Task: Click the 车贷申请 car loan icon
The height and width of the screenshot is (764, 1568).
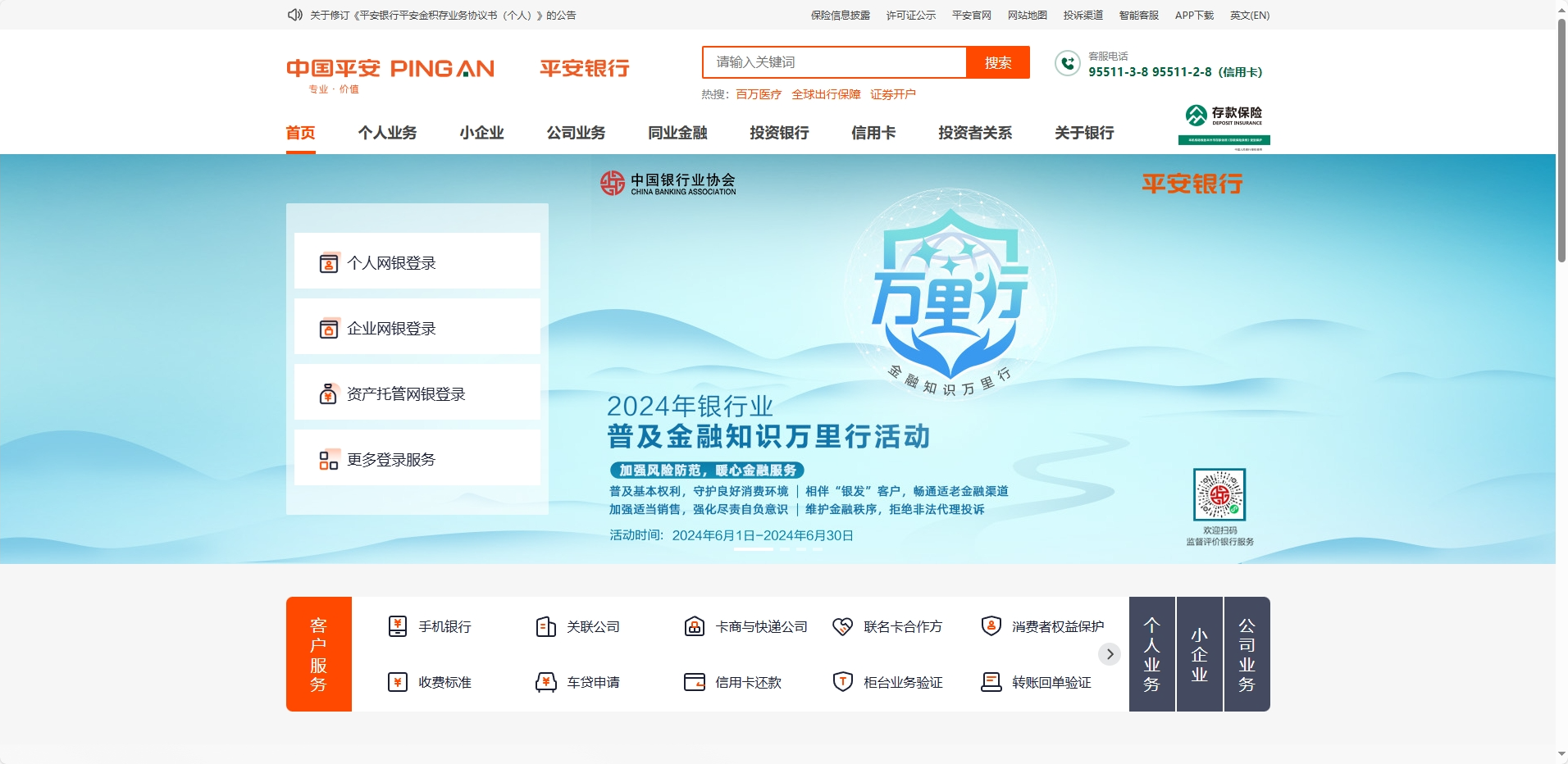Action: coord(546,682)
